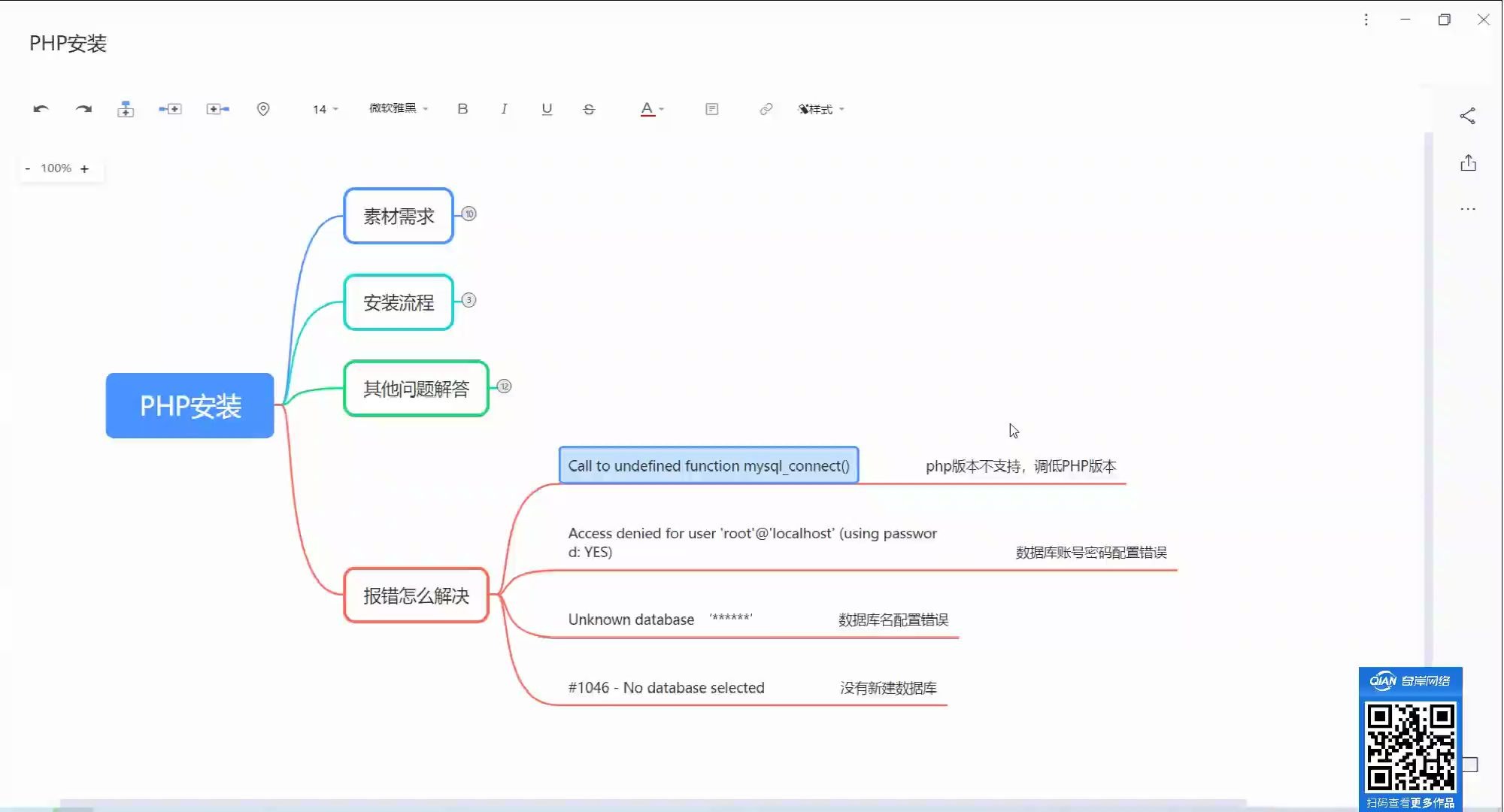Select 没有新建数据库 node

pos(888,688)
